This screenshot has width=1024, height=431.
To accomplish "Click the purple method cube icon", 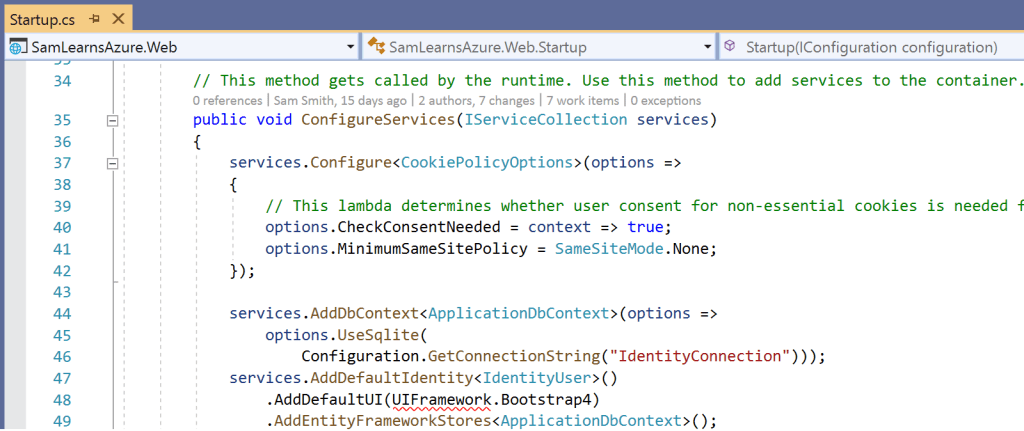I will 731,47.
